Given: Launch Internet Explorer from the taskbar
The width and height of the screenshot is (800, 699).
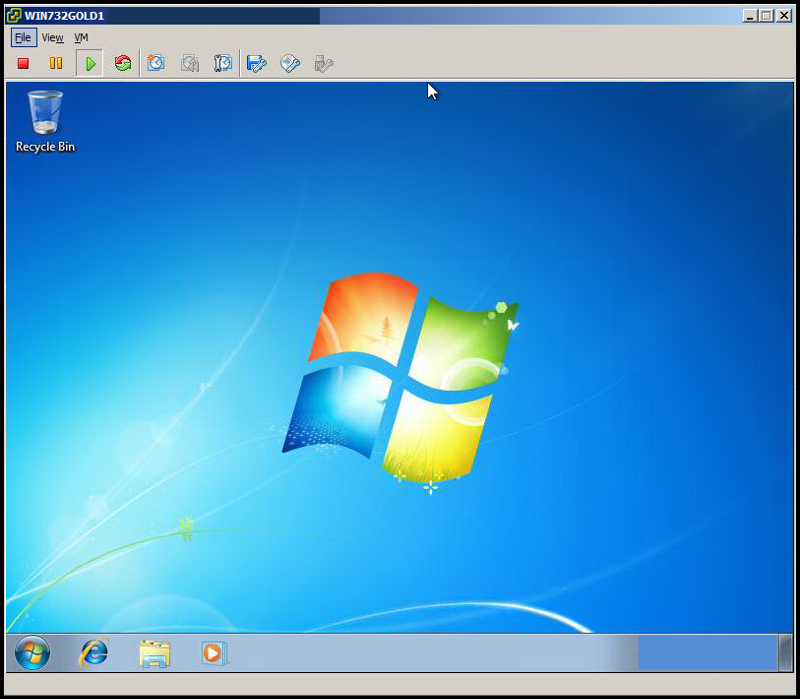Looking at the screenshot, I should [94, 653].
